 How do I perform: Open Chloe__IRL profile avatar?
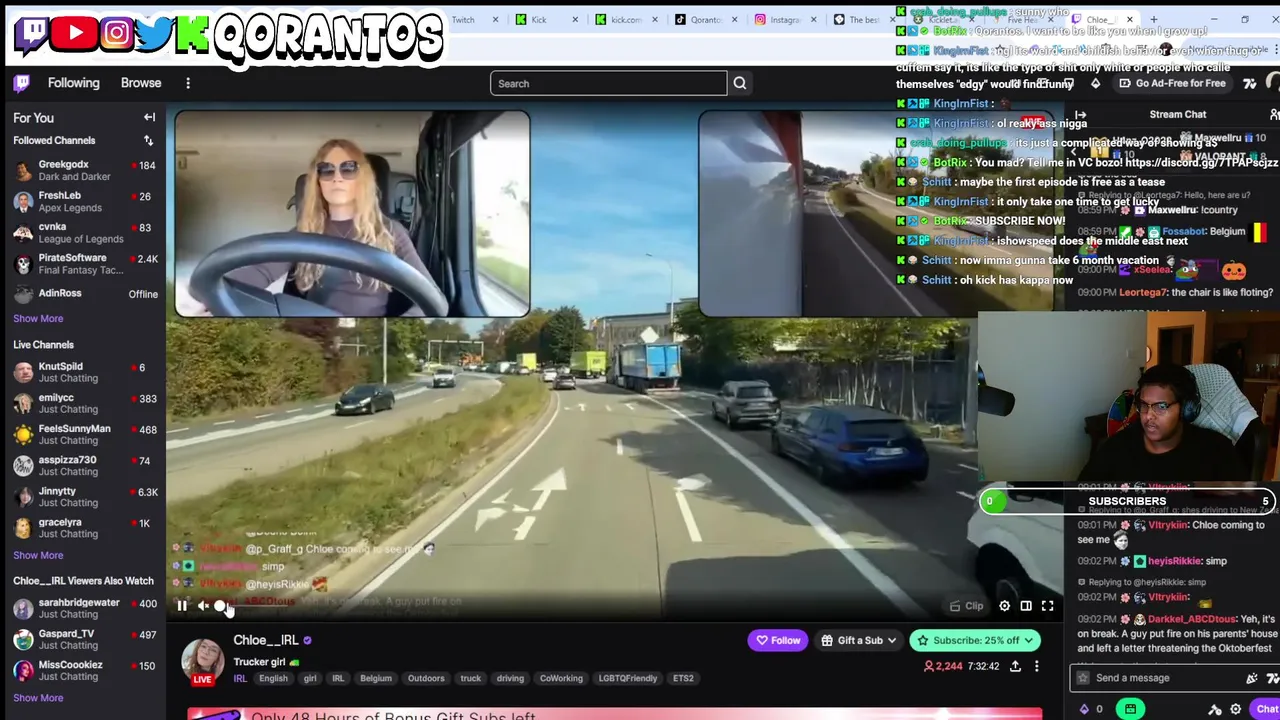coord(202,660)
